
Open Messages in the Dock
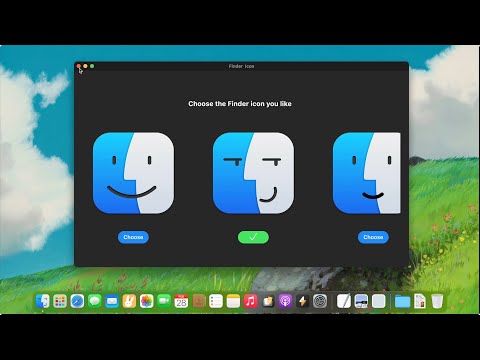point(95,301)
